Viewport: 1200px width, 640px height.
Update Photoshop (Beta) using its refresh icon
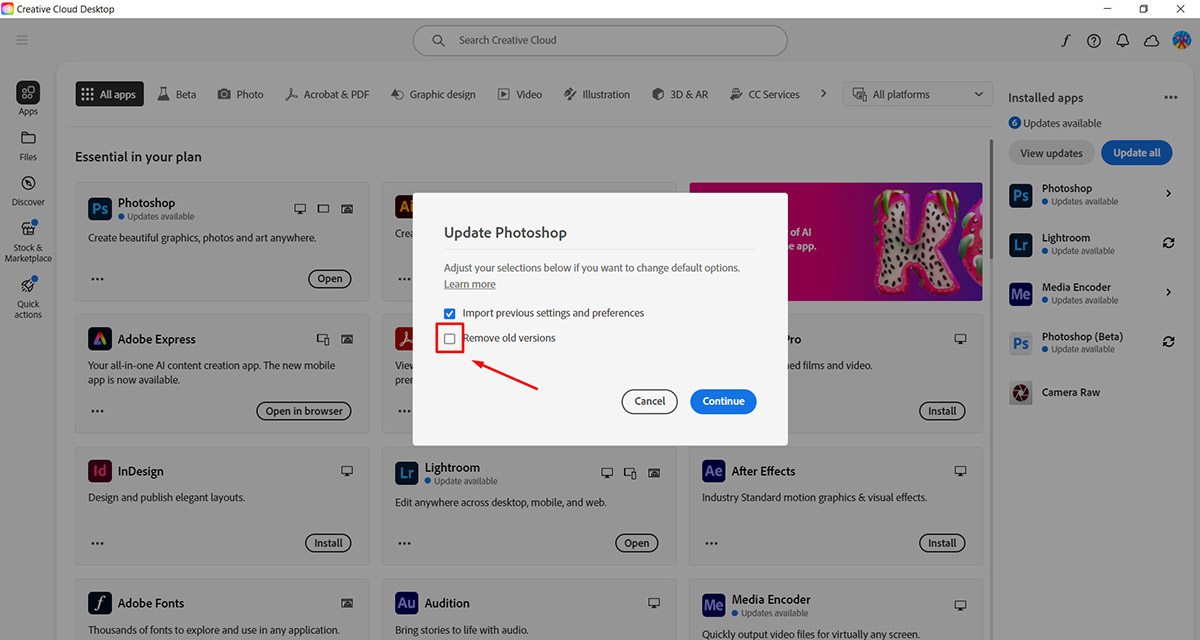tap(1168, 342)
